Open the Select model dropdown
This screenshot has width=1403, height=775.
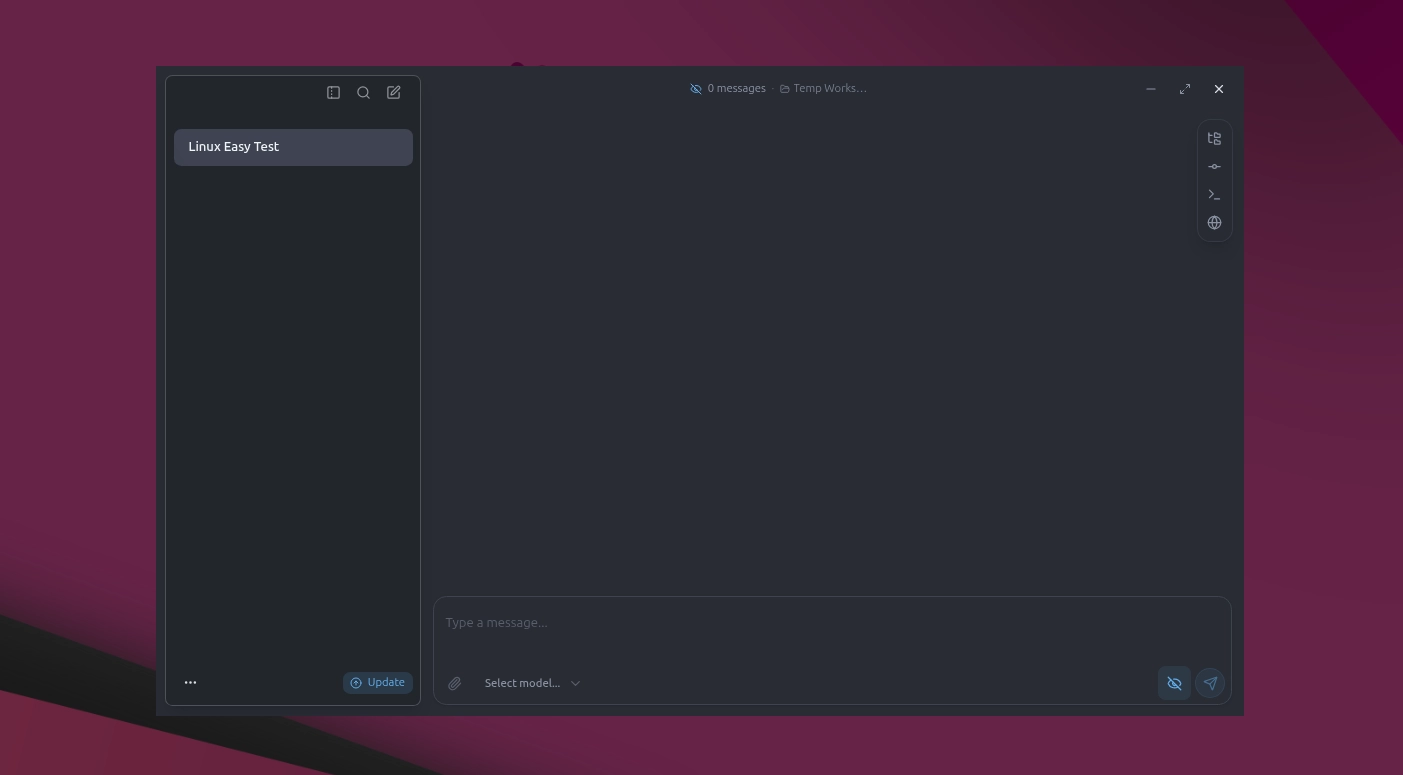[x=522, y=683]
